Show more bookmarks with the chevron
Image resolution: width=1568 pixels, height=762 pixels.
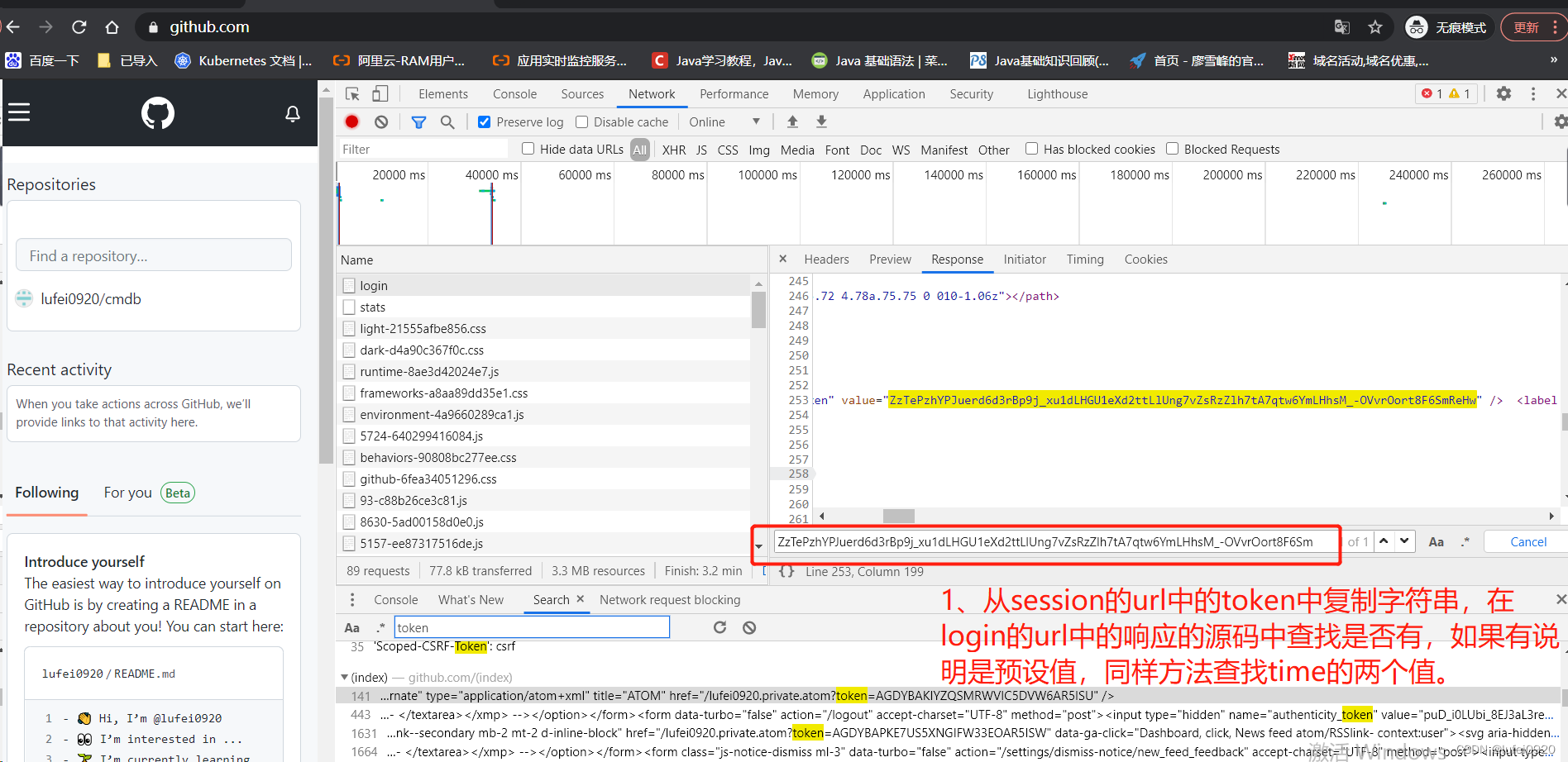point(1554,60)
